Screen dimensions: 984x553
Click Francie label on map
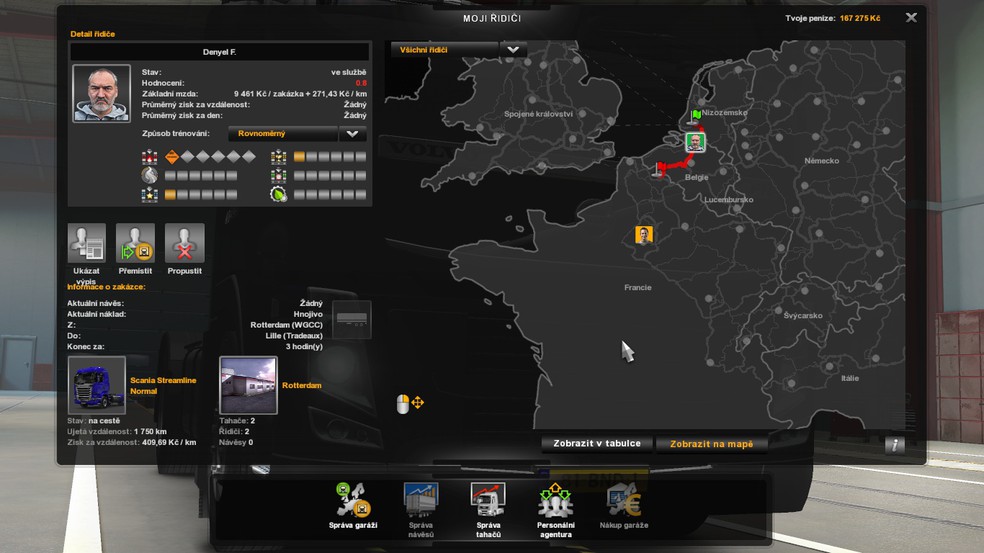pos(638,287)
